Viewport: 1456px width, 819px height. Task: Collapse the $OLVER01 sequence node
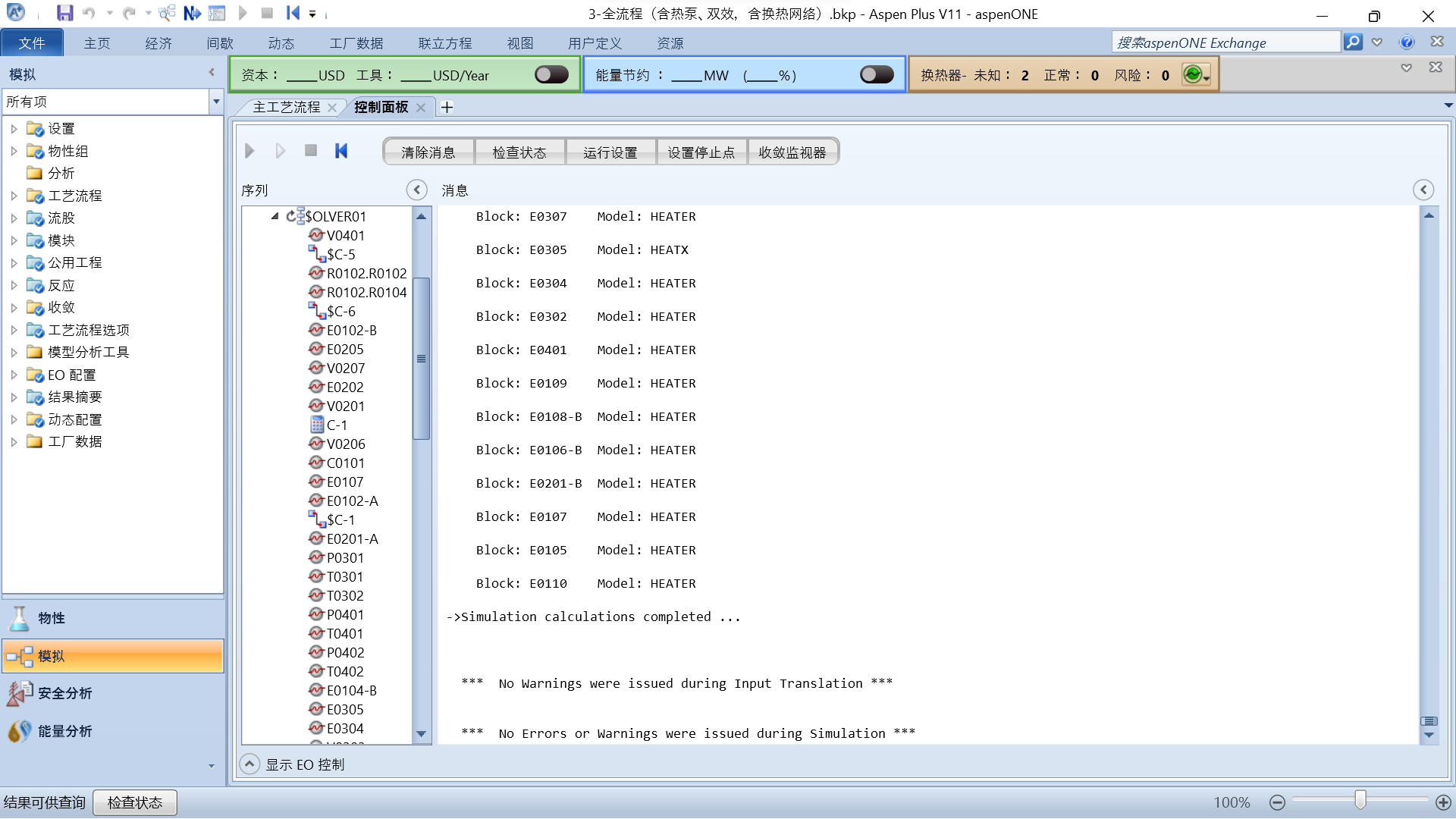click(275, 216)
